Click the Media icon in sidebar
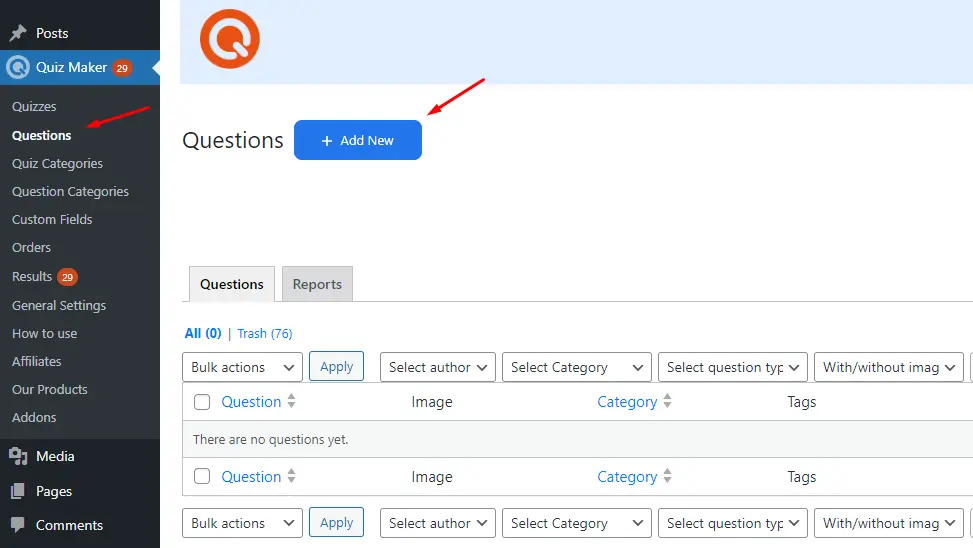 coord(17,456)
